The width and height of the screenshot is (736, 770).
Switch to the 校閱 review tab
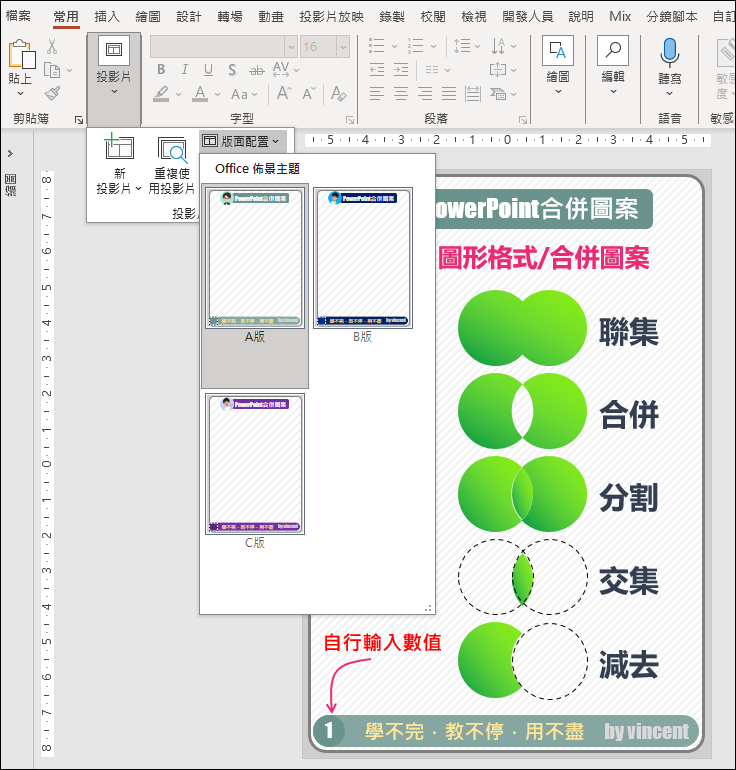pyautogui.click(x=433, y=17)
